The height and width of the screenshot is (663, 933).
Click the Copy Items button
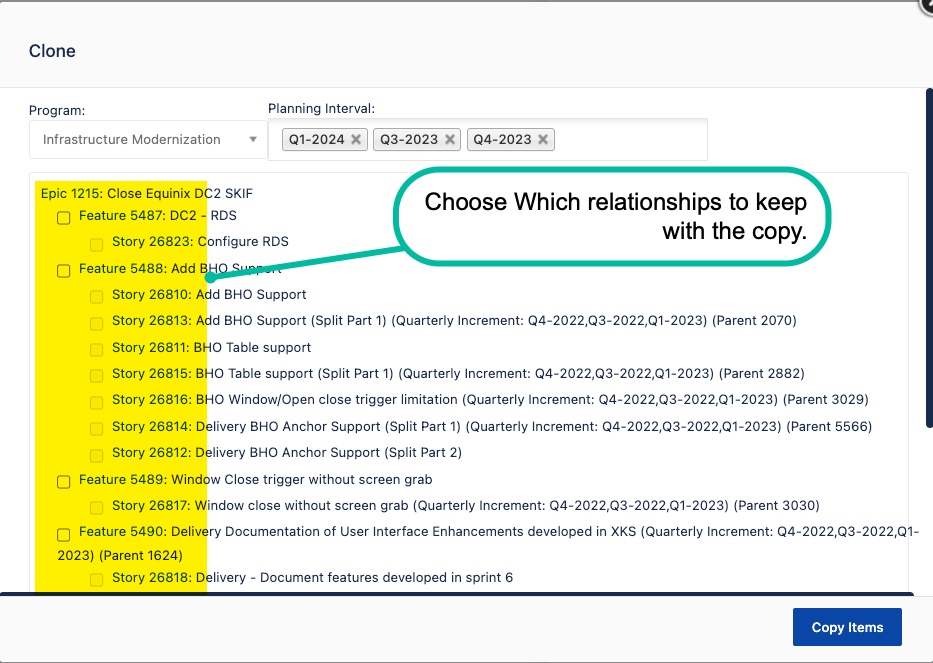pyautogui.click(x=847, y=627)
